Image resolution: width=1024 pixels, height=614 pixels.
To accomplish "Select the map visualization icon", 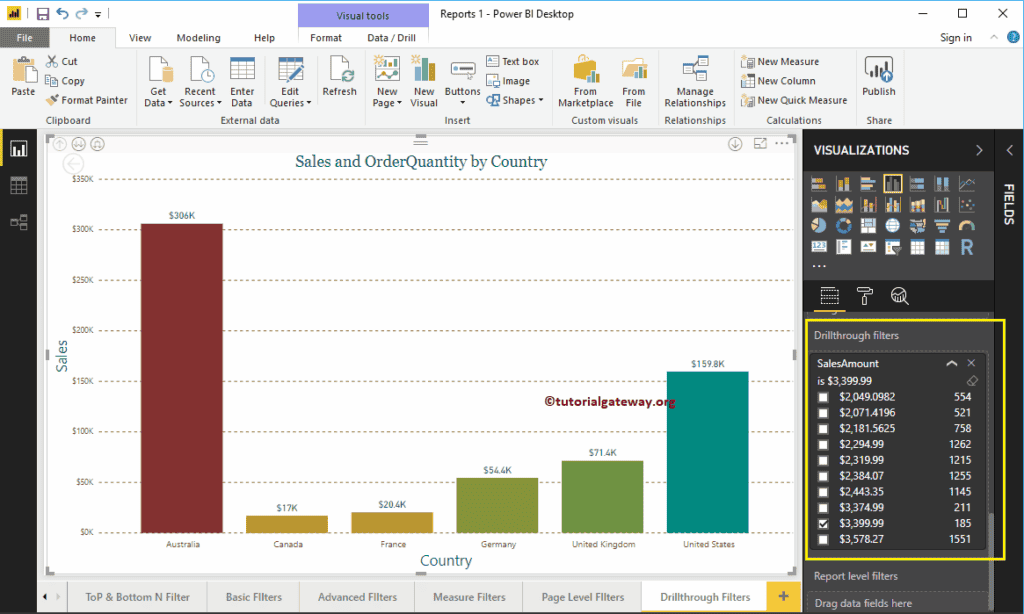I will click(x=893, y=225).
